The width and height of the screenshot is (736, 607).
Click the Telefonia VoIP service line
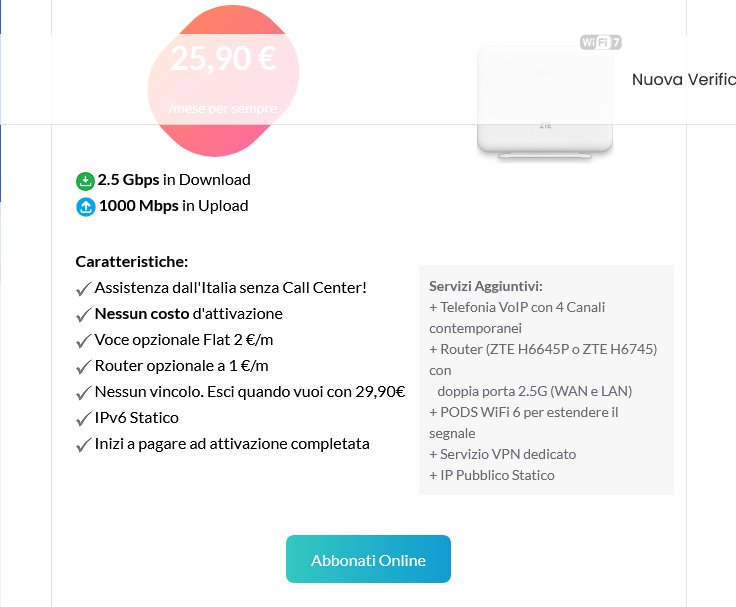click(x=517, y=307)
